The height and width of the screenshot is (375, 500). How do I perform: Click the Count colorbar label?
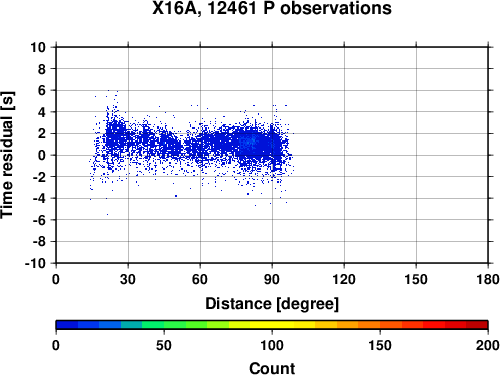click(272, 368)
